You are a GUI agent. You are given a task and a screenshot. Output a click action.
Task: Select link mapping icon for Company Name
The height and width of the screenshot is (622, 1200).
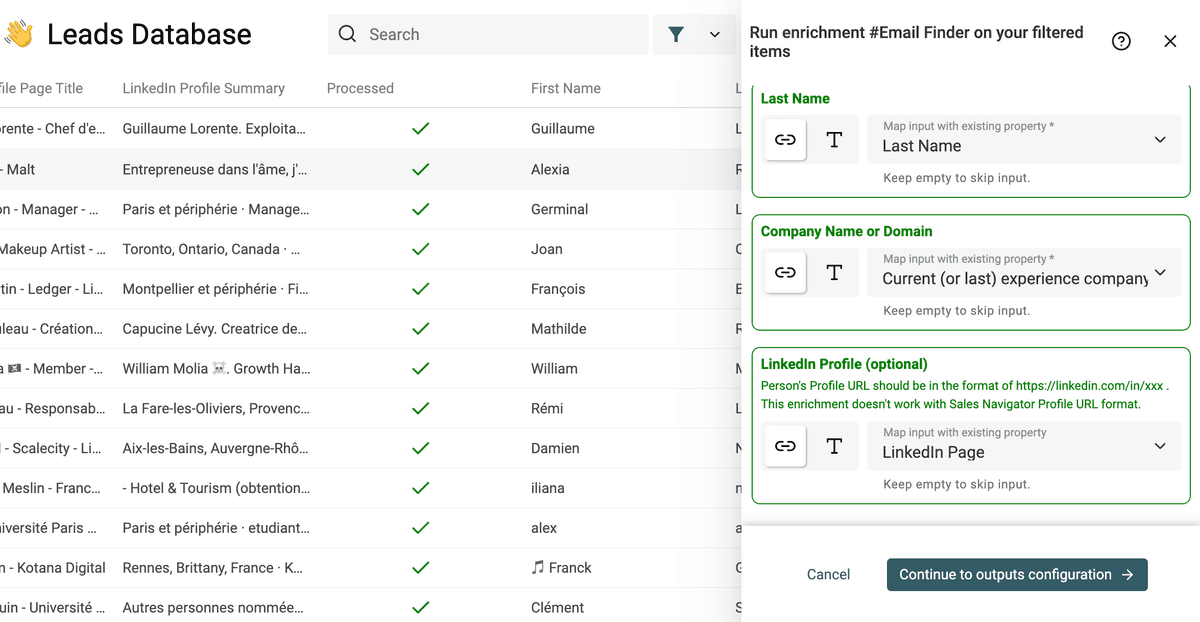point(786,272)
